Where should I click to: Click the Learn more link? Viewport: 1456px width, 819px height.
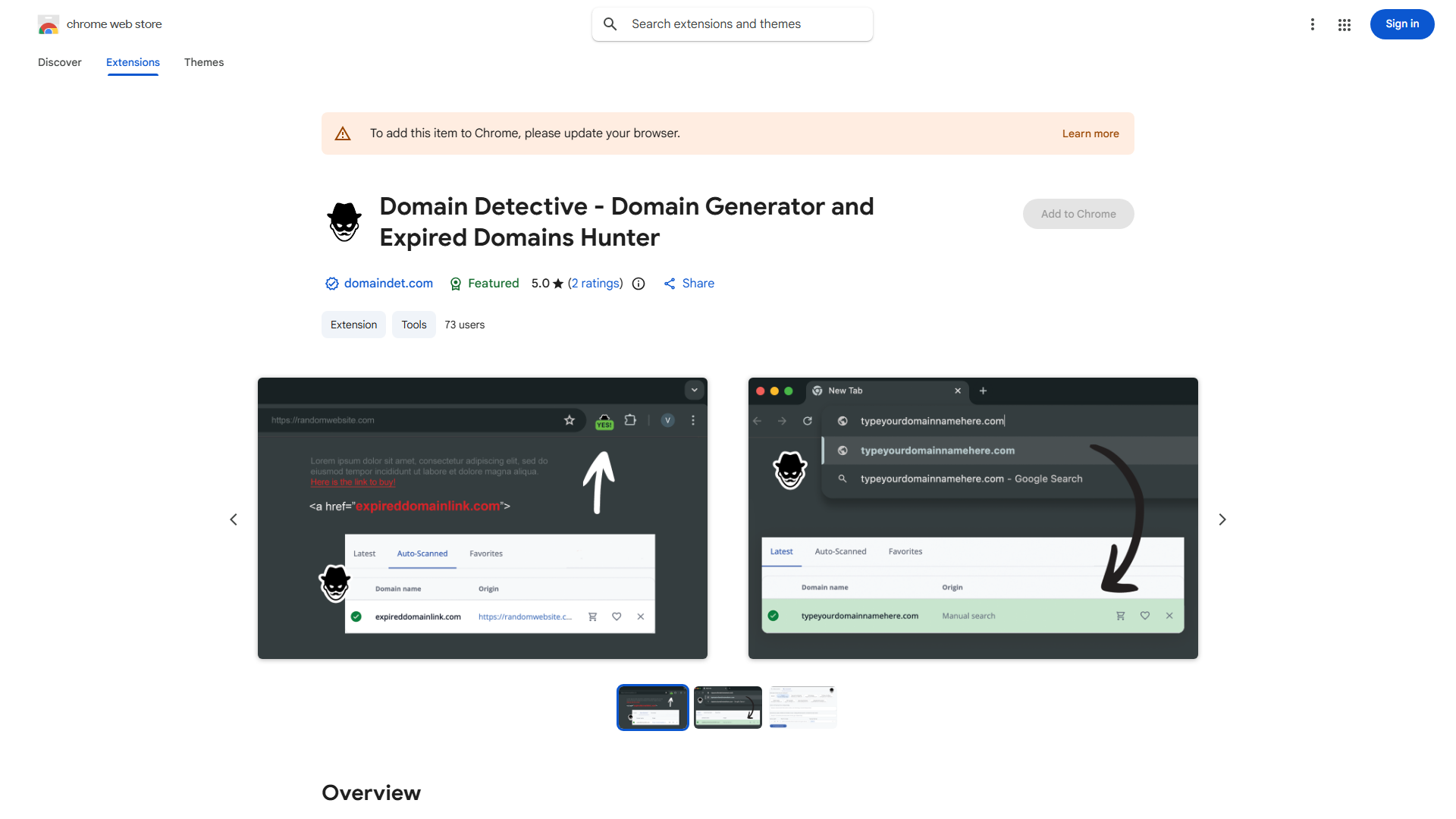click(1090, 133)
